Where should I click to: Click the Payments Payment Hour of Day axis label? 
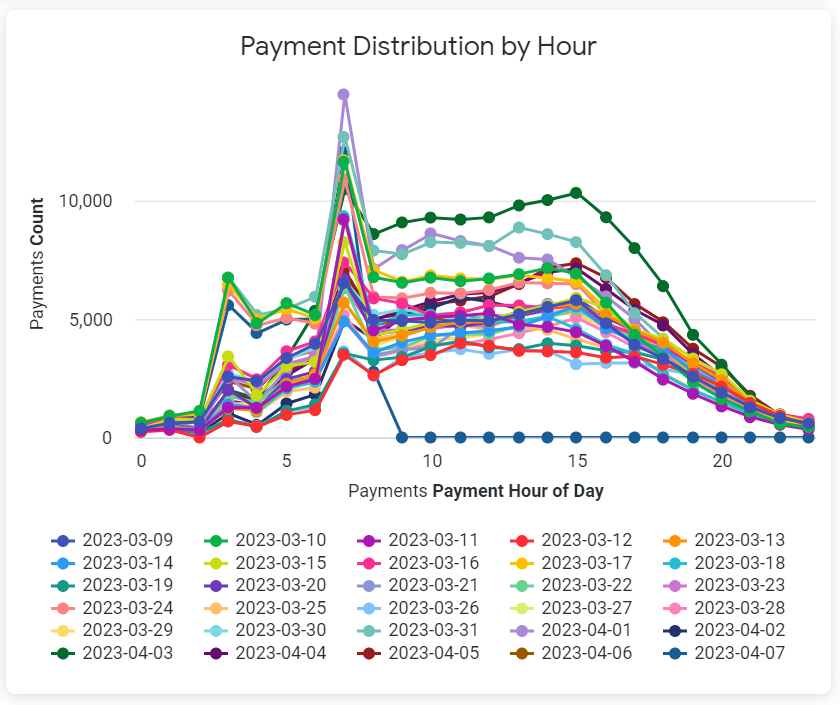coord(476,491)
